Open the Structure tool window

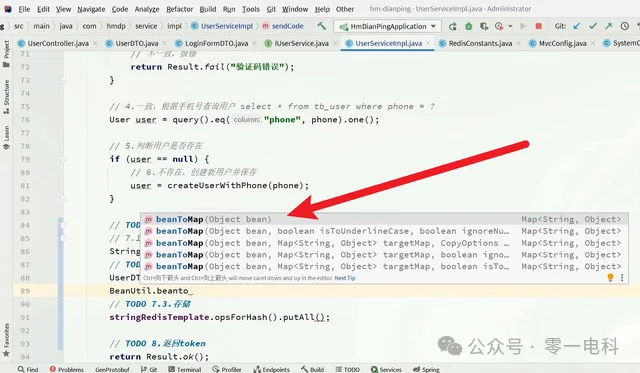pos(7,97)
